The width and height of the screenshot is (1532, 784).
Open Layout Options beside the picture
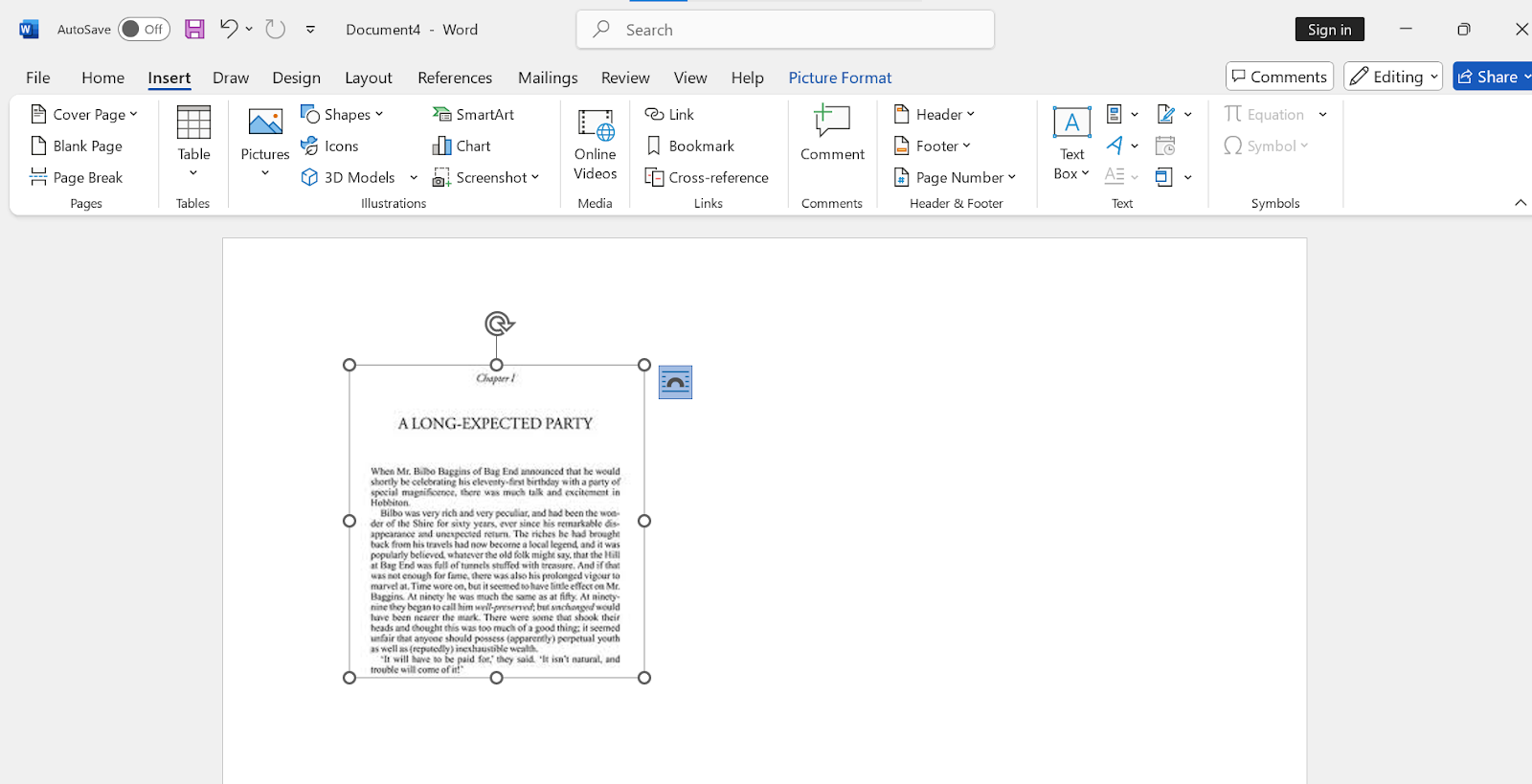[x=675, y=382]
